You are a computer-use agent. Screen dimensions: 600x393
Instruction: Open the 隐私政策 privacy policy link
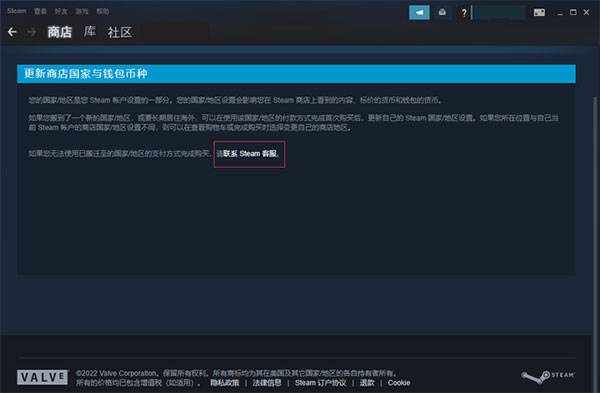point(225,383)
